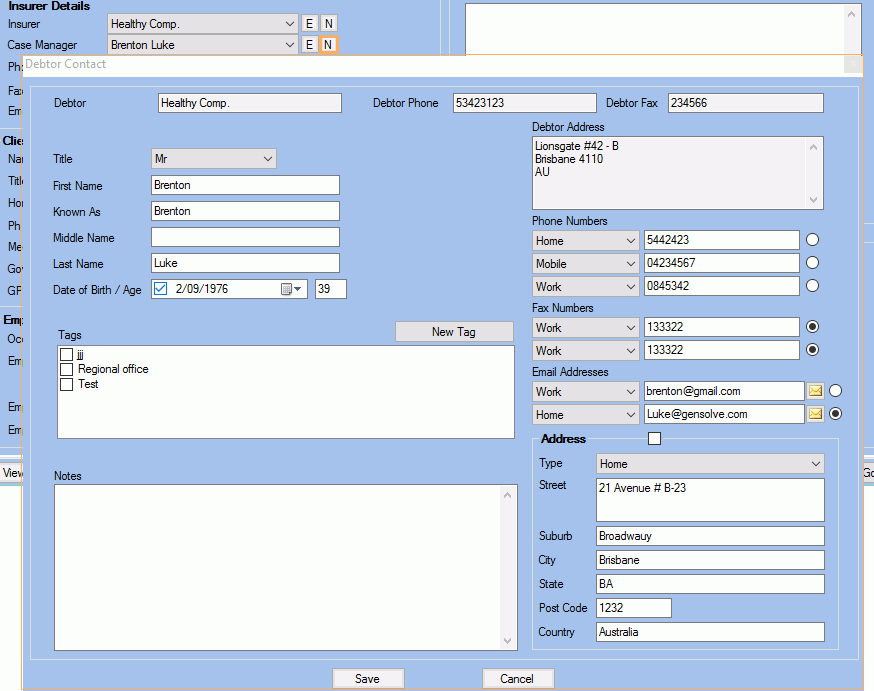The width and height of the screenshot is (874, 691).
Task: Click the envelope icon beside brenton@gmail.com
Action: tap(815, 391)
